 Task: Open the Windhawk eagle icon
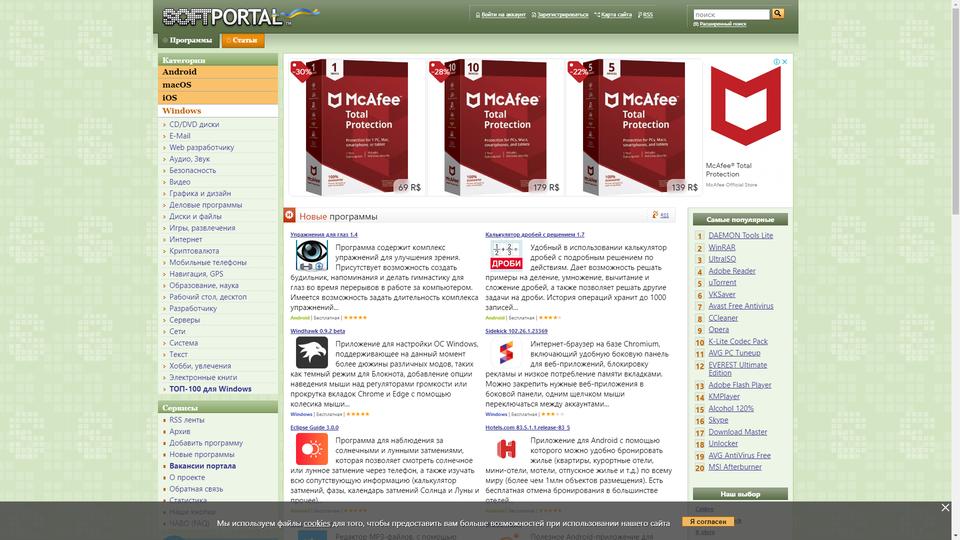click(x=312, y=352)
